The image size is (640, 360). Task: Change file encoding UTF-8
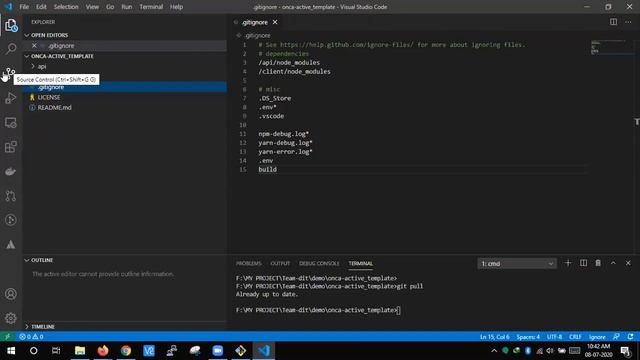(x=554, y=337)
